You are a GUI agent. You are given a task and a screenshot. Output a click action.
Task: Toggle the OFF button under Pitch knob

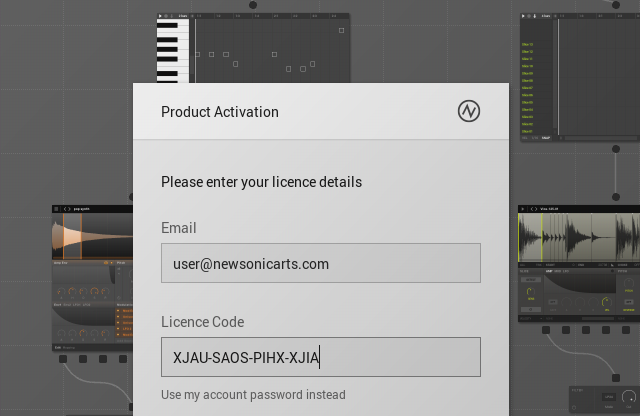pos(629,302)
